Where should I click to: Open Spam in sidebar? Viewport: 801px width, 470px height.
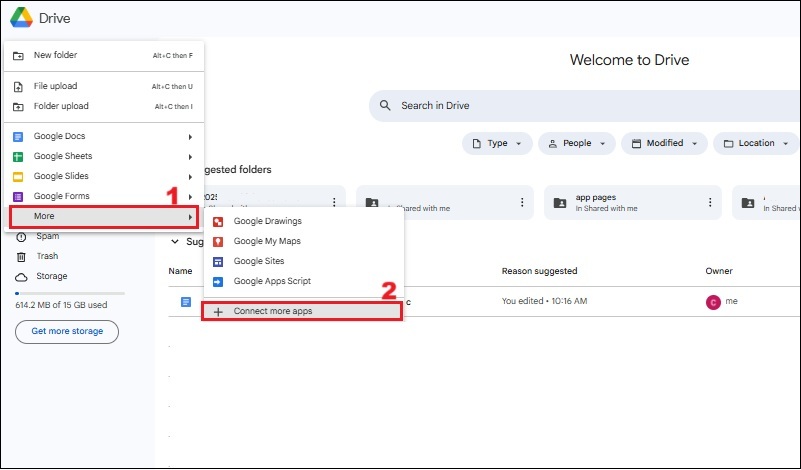48,237
